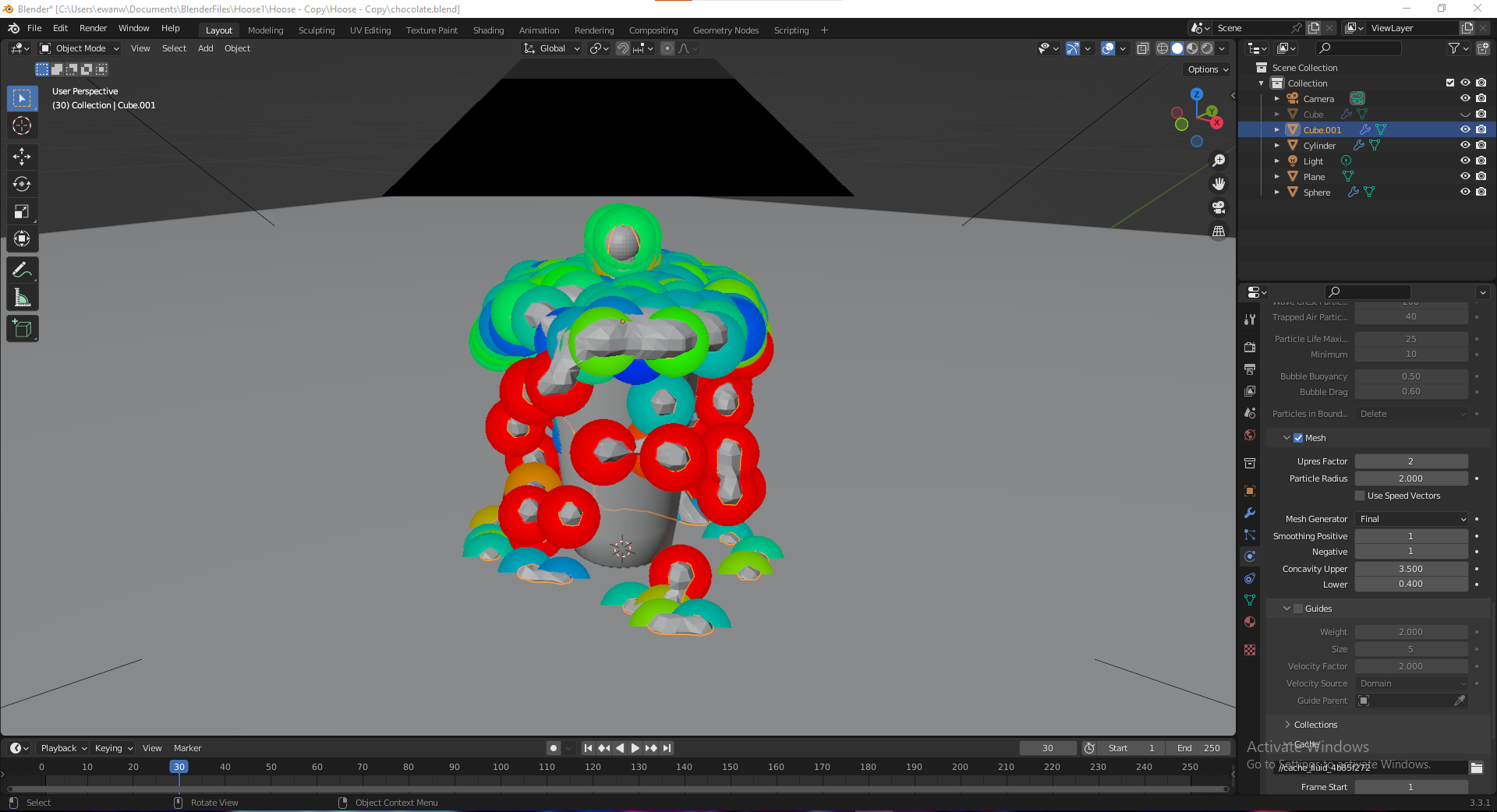The height and width of the screenshot is (812, 1497).
Task: Toggle snapping magnet in header
Action: point(622,48)
